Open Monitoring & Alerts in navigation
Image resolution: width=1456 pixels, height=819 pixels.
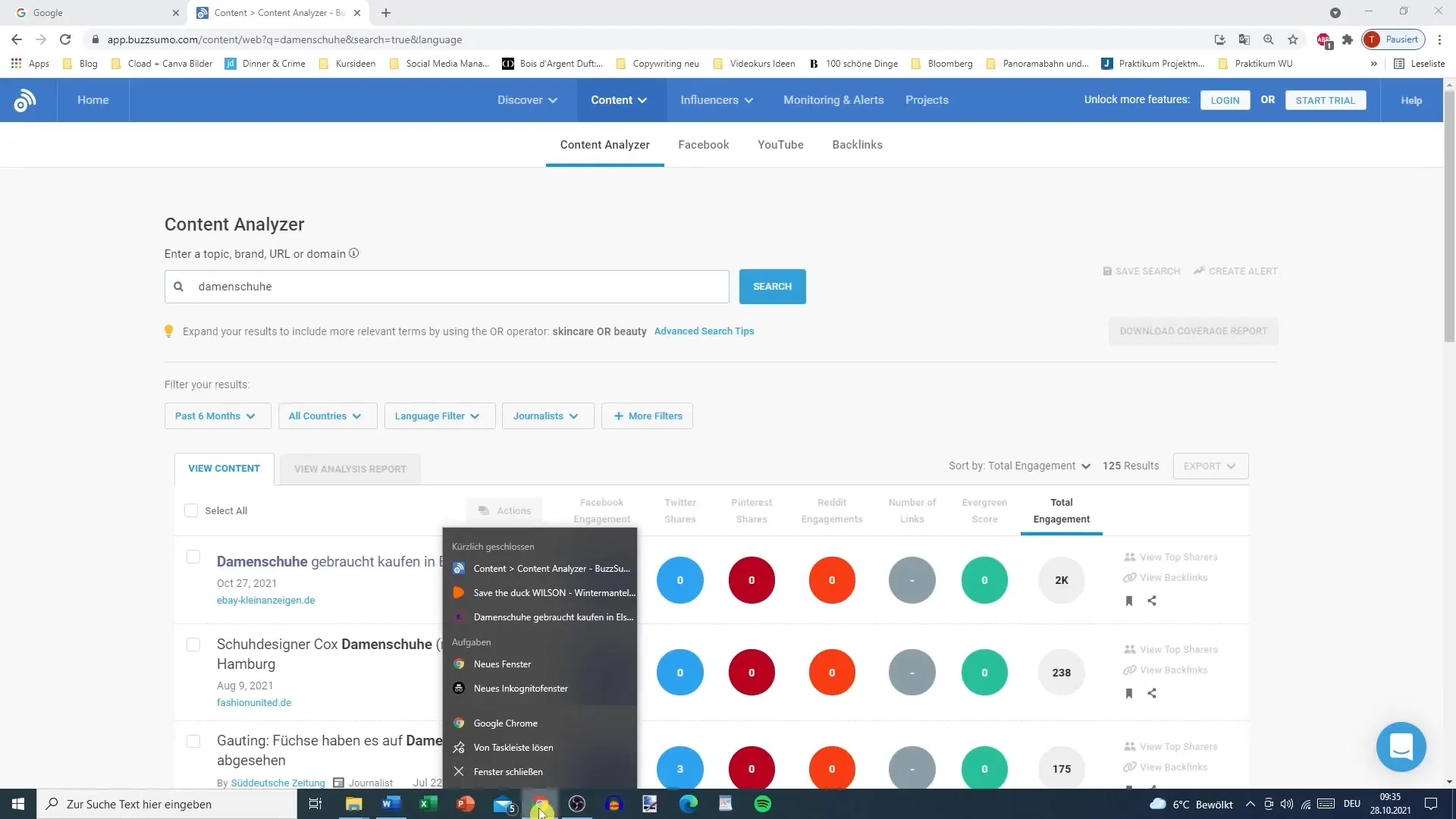point(833,100)
